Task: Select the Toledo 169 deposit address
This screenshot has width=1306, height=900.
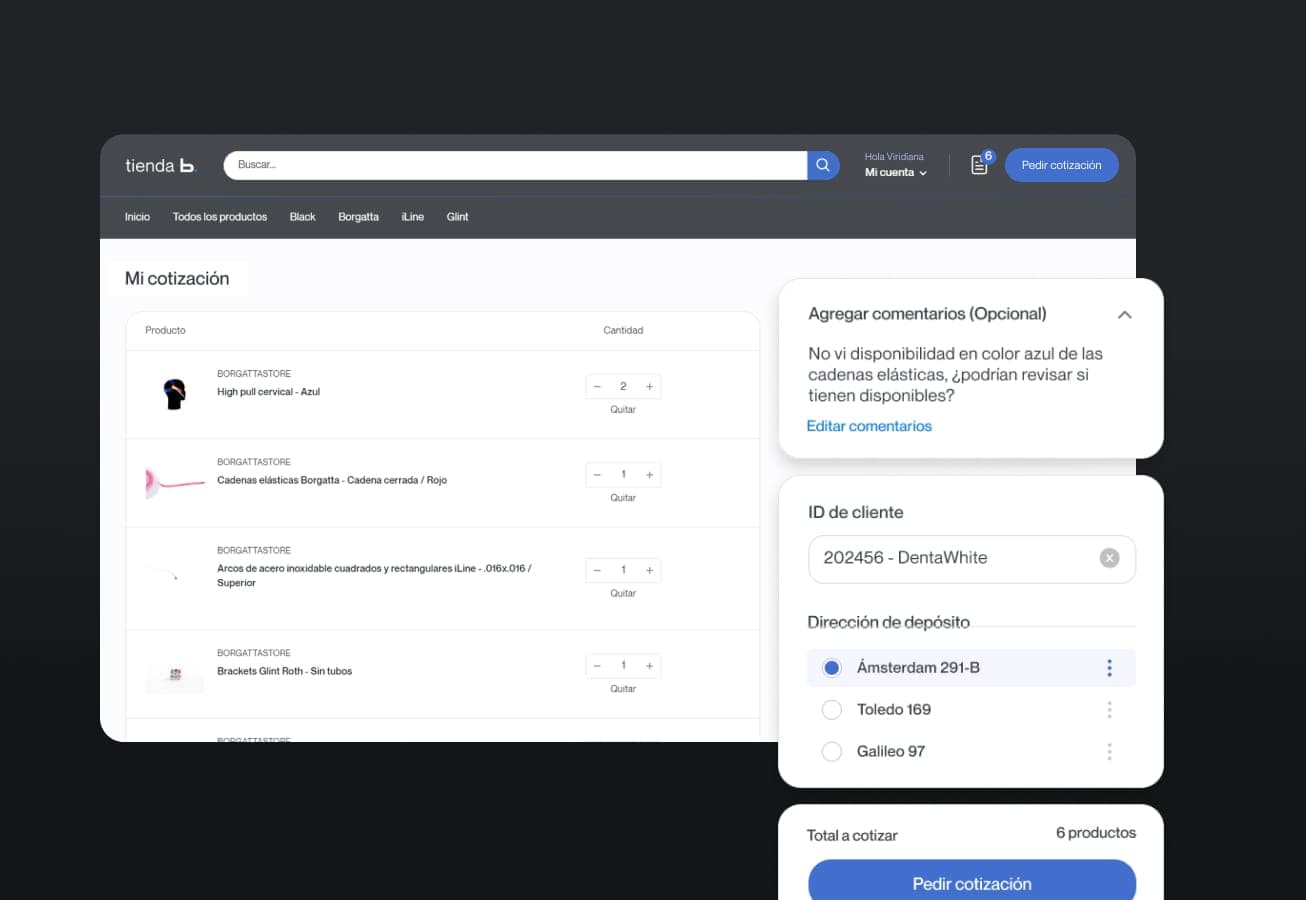Action: [x=831, y=709]
